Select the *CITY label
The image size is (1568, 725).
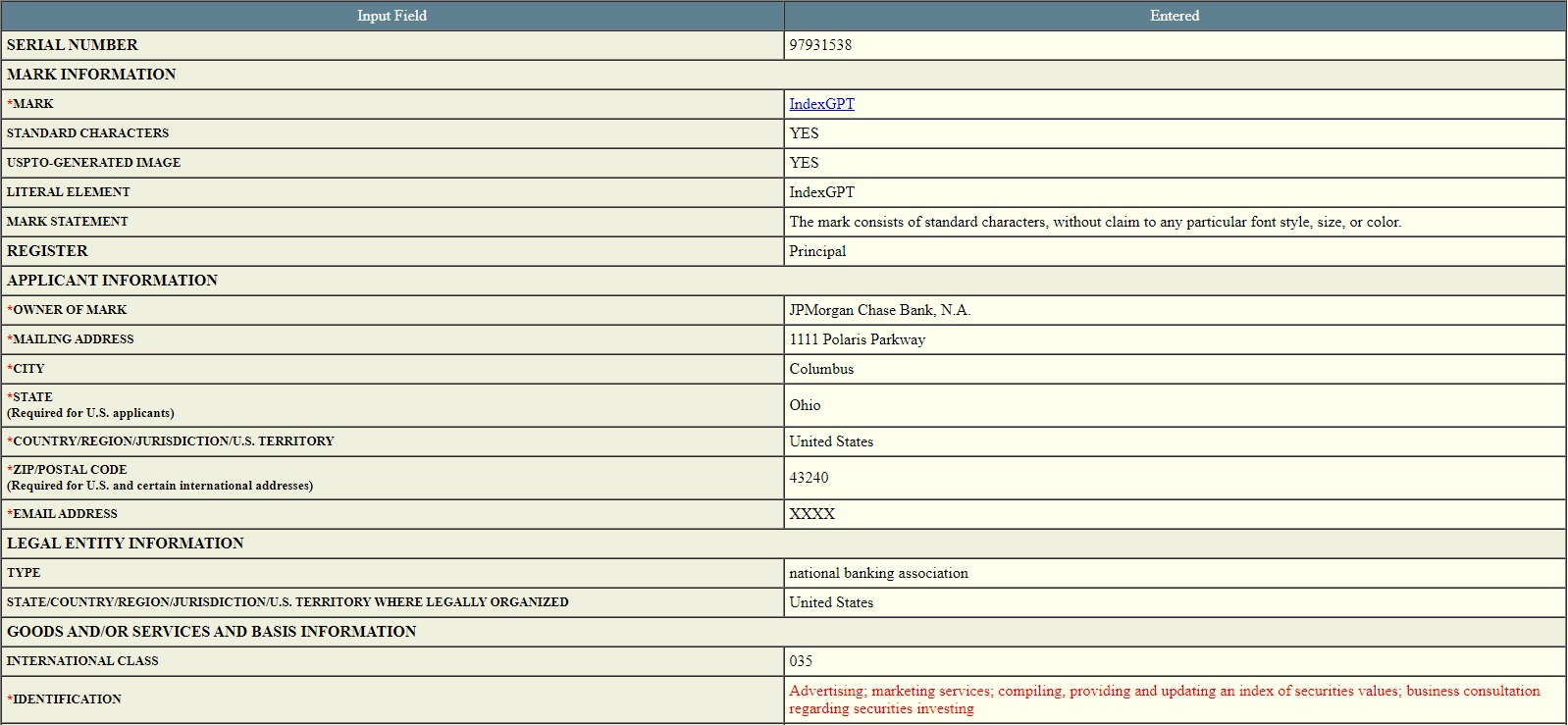(26, 369)
